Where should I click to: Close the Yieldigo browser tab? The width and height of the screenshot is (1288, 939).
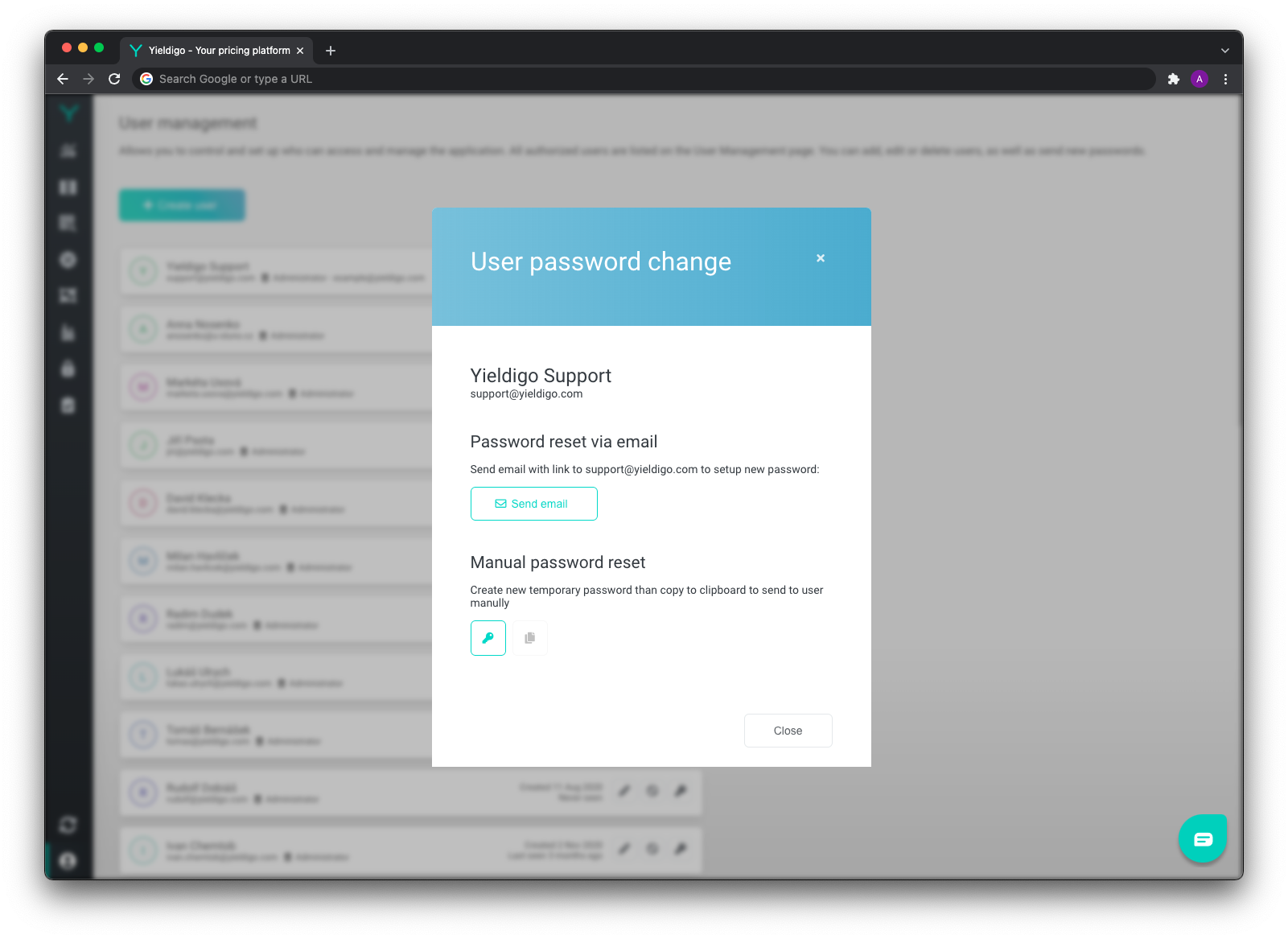tap(300, 51)
